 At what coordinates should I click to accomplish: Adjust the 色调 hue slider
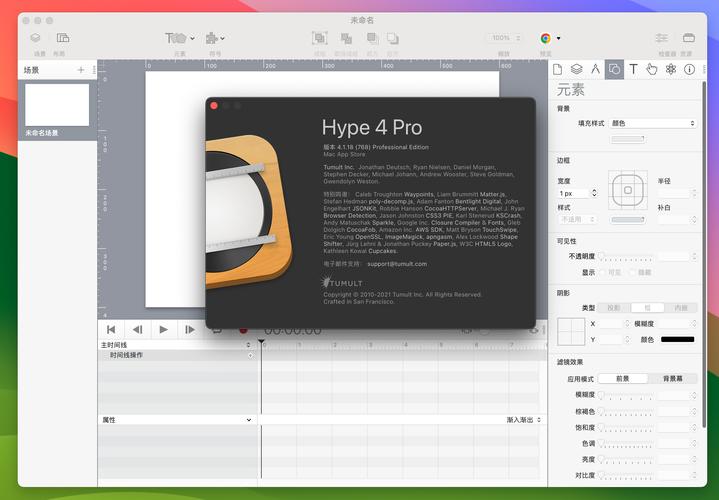click(x=626, y=444)
